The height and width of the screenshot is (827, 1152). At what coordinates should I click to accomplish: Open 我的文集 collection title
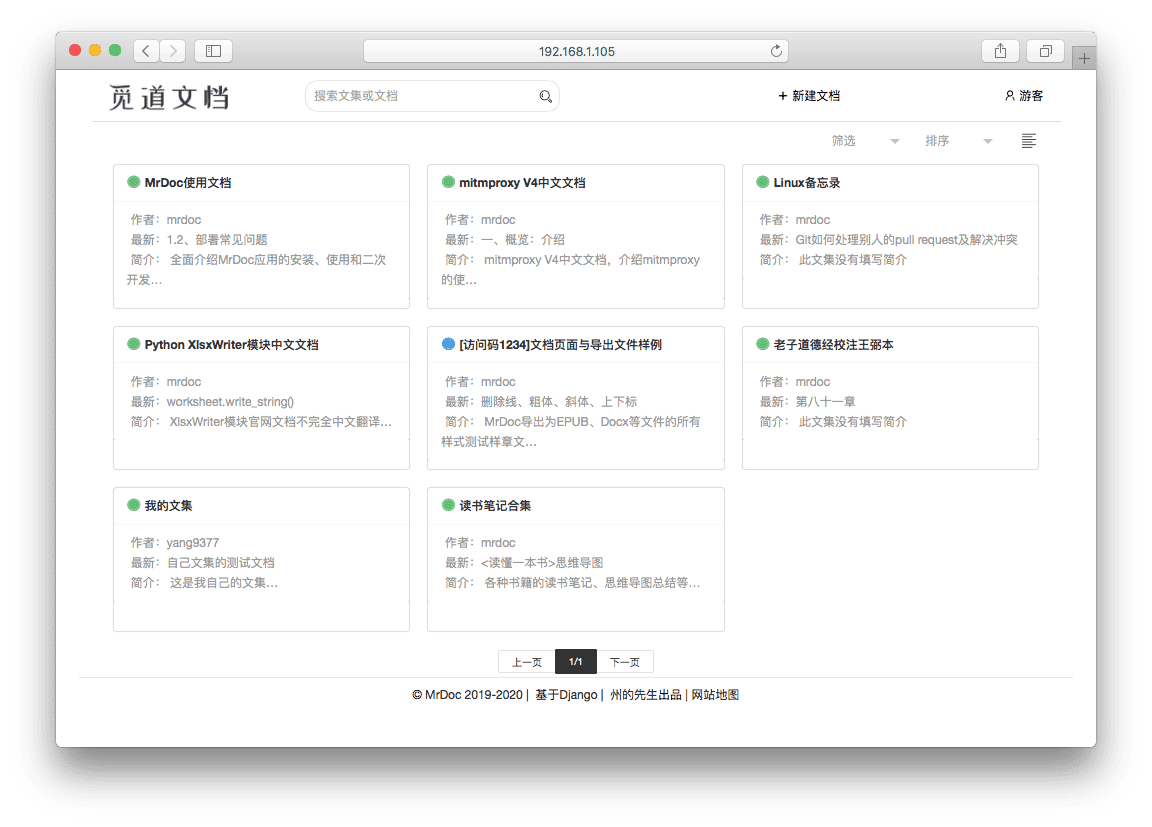click(168, 505)
